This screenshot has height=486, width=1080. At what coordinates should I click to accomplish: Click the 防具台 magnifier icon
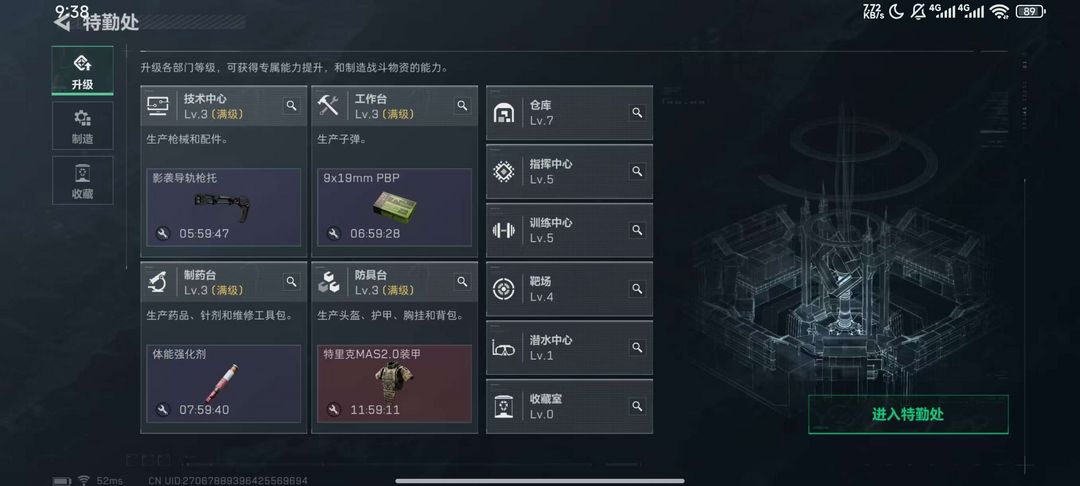click(462, 282)
